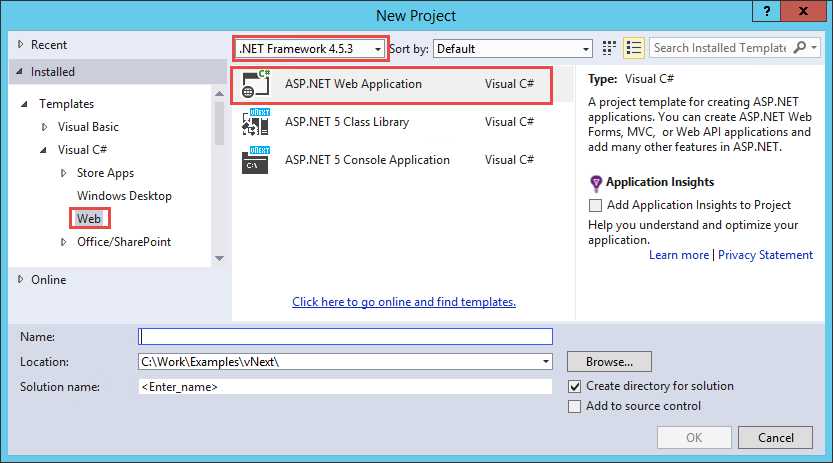
Task: Select the Visual Basic templates
Action: tap(88, 127)
